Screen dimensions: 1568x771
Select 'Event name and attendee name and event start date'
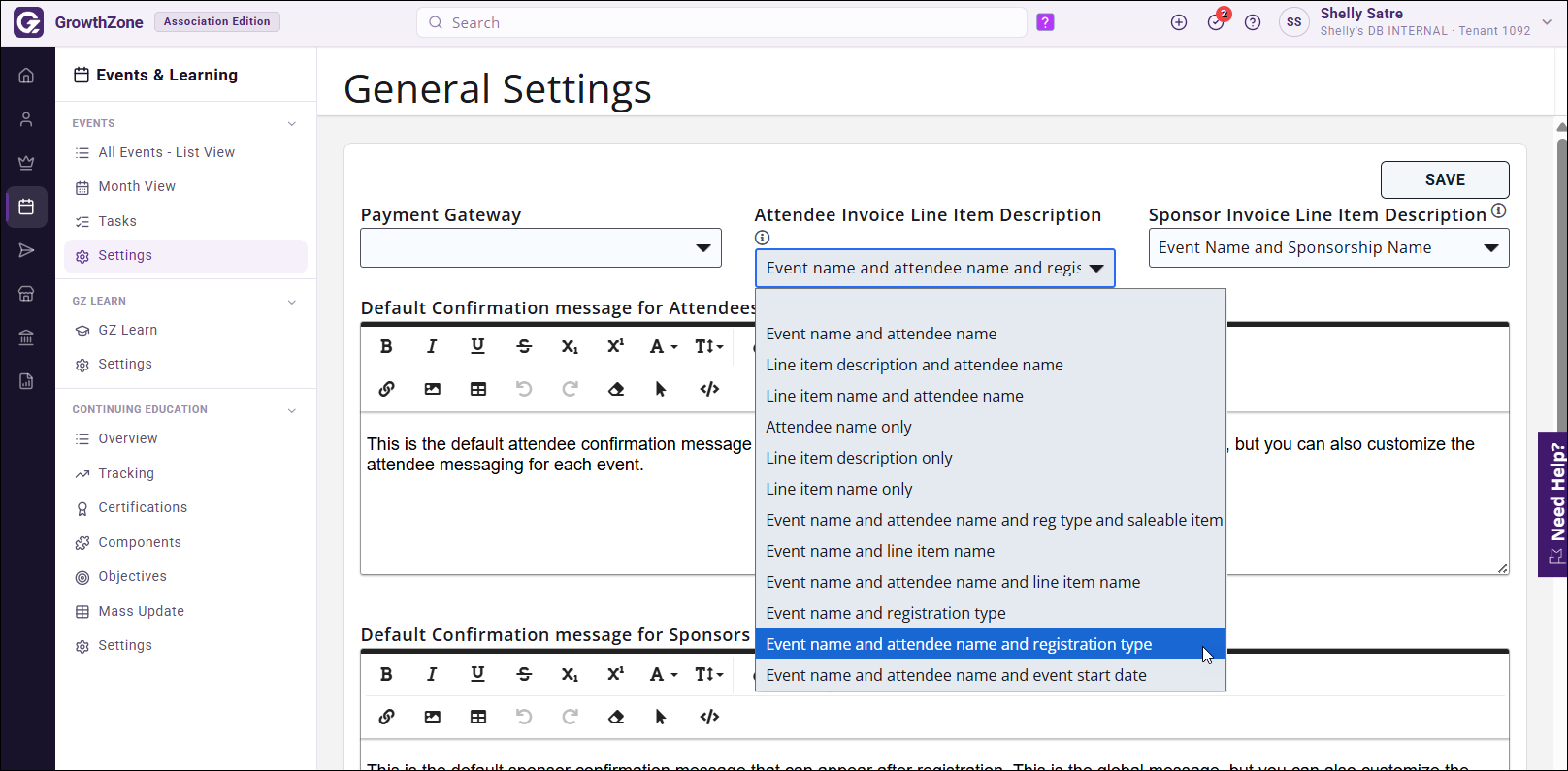click(991, 675)
